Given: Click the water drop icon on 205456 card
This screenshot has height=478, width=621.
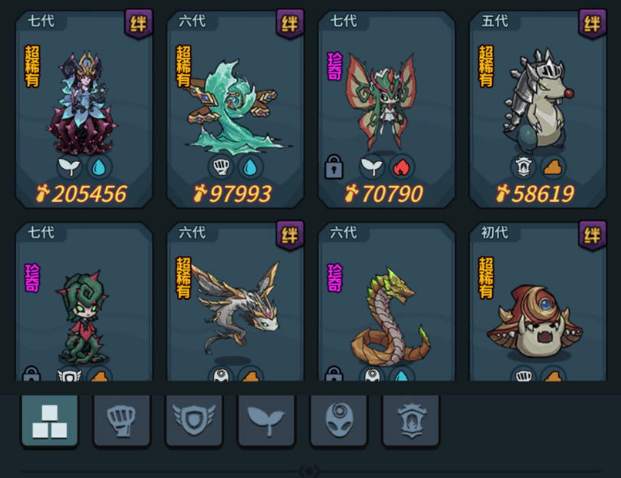Looking at the screenshot, I should pyautogui.click(x=99, y=167).
